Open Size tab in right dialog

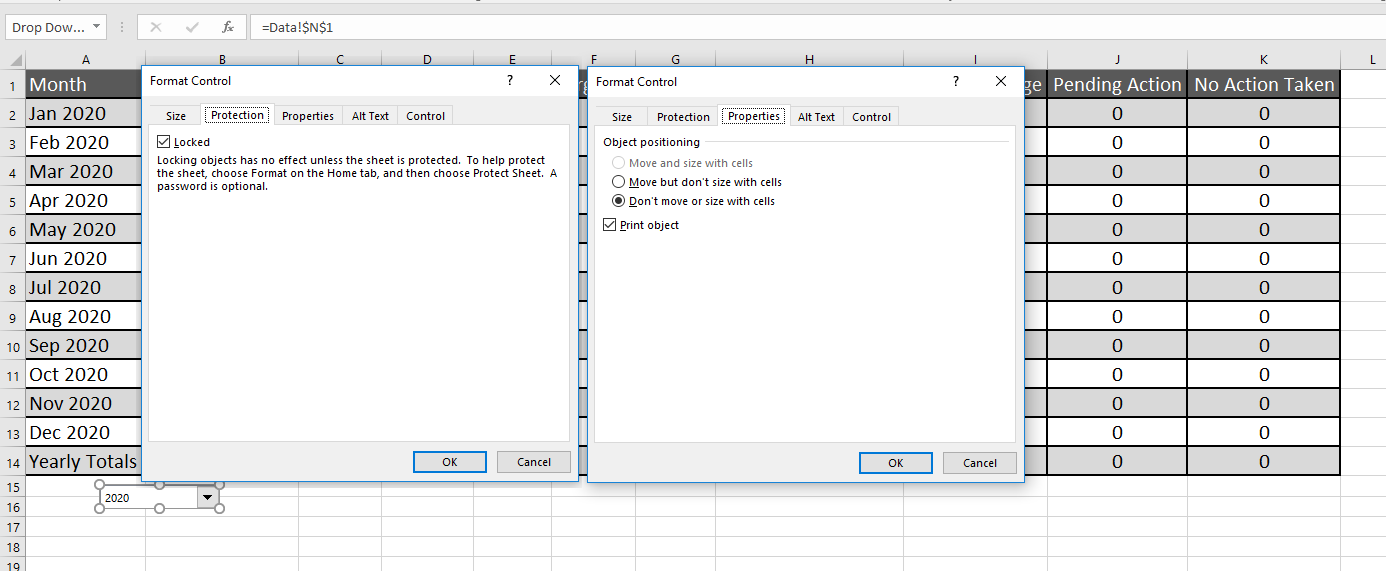622,117
